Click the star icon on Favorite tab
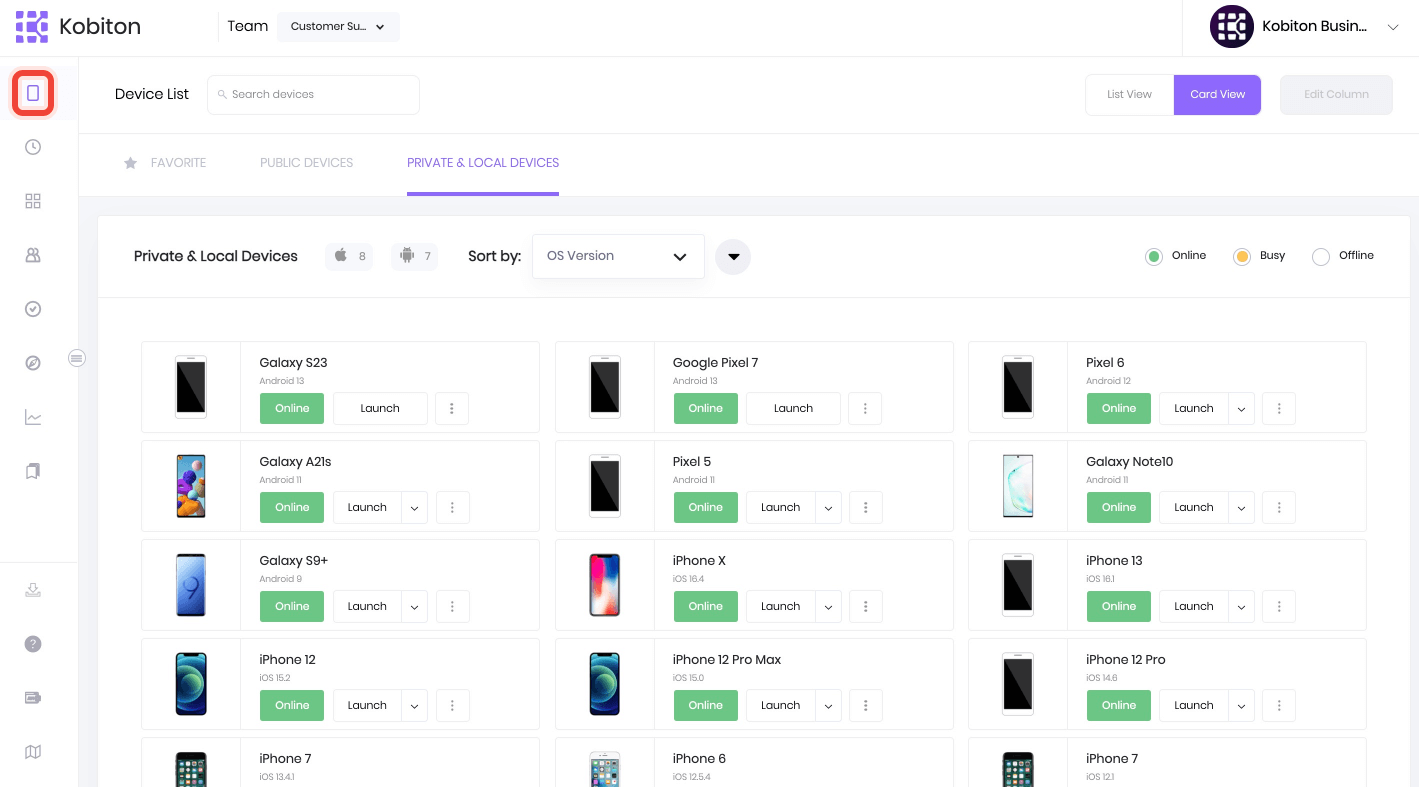 point(130,163)
